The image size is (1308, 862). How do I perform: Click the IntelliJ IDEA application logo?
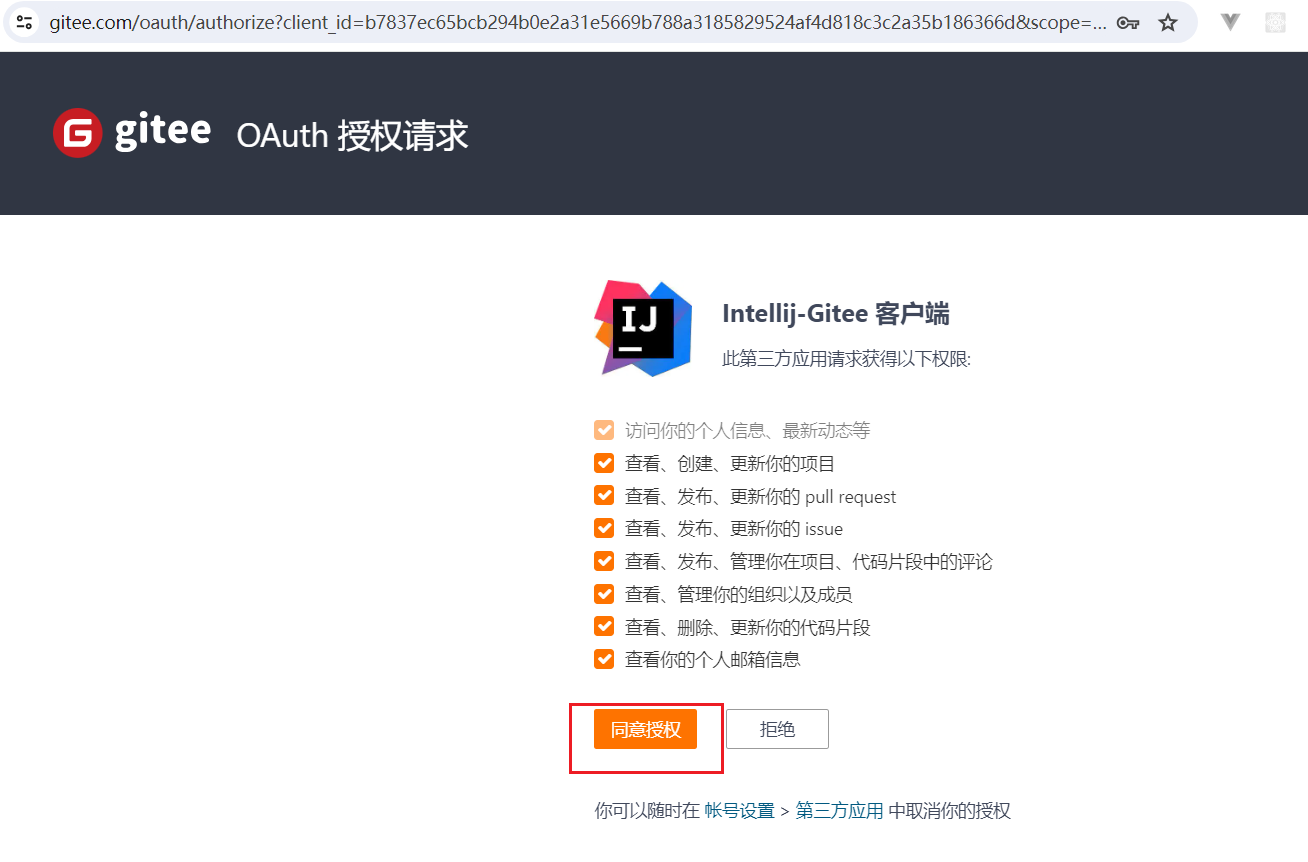[644, 328]
